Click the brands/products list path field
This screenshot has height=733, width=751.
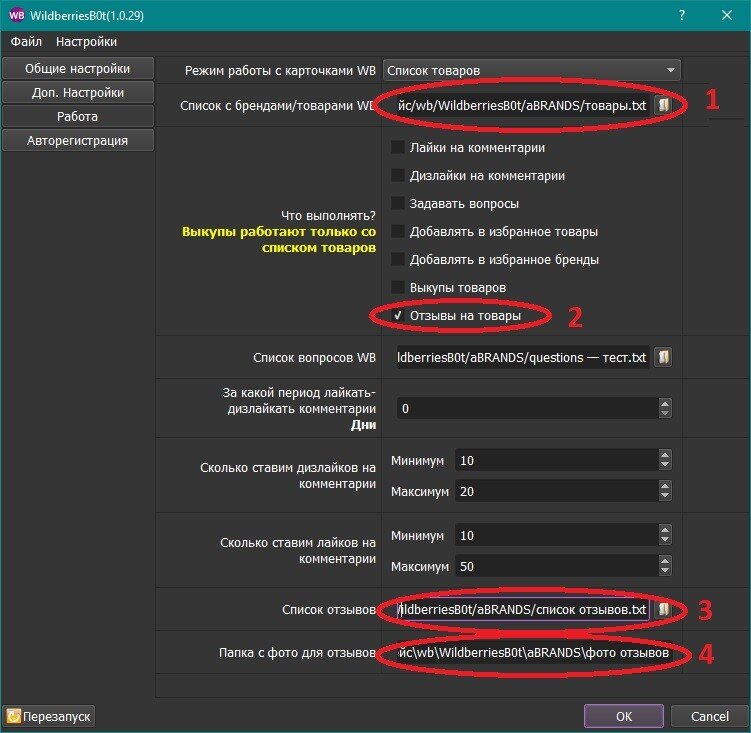point(523,104)
